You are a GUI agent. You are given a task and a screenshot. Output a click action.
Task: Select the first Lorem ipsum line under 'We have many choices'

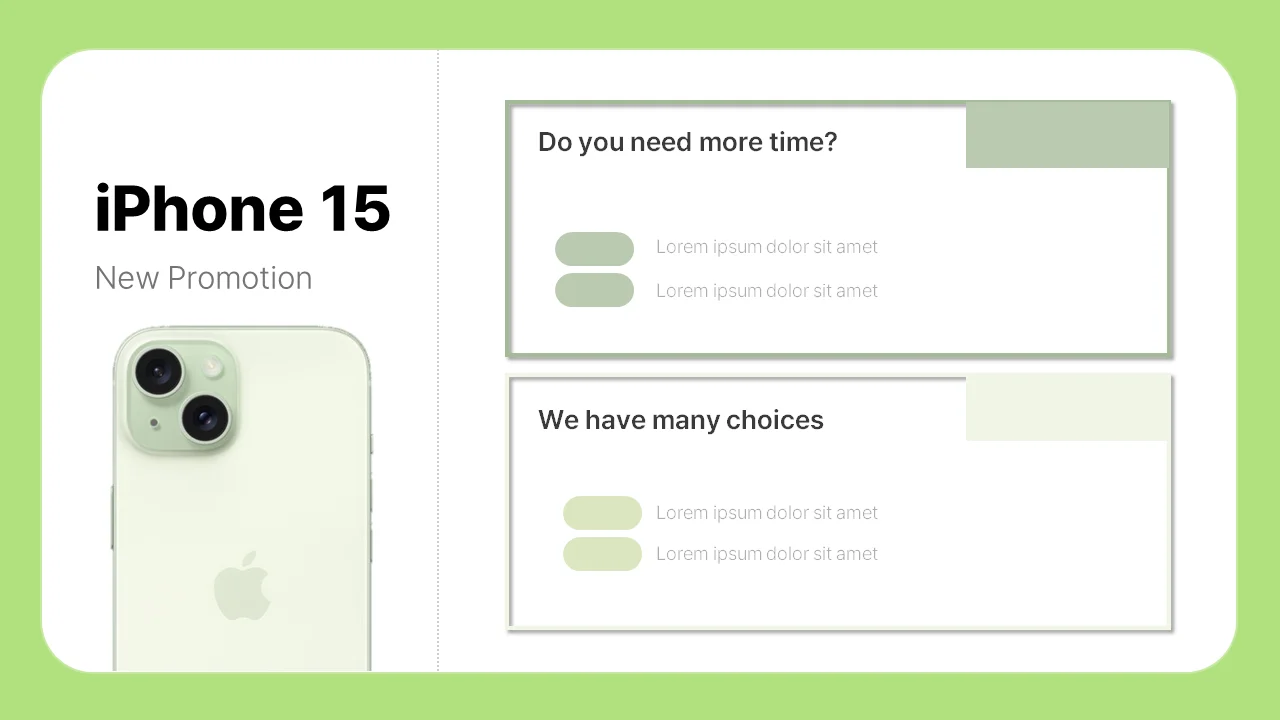pyautogui.click(x=767, y=513)
